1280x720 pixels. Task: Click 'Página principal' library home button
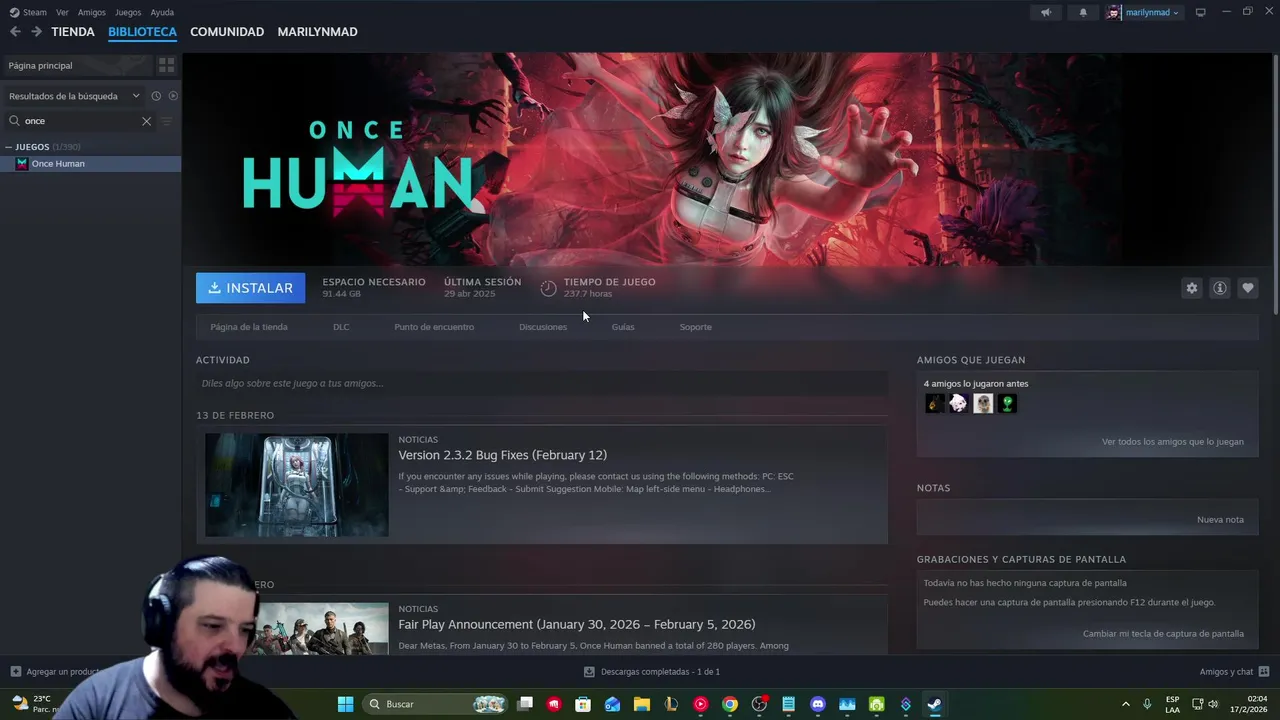point(77,65)
